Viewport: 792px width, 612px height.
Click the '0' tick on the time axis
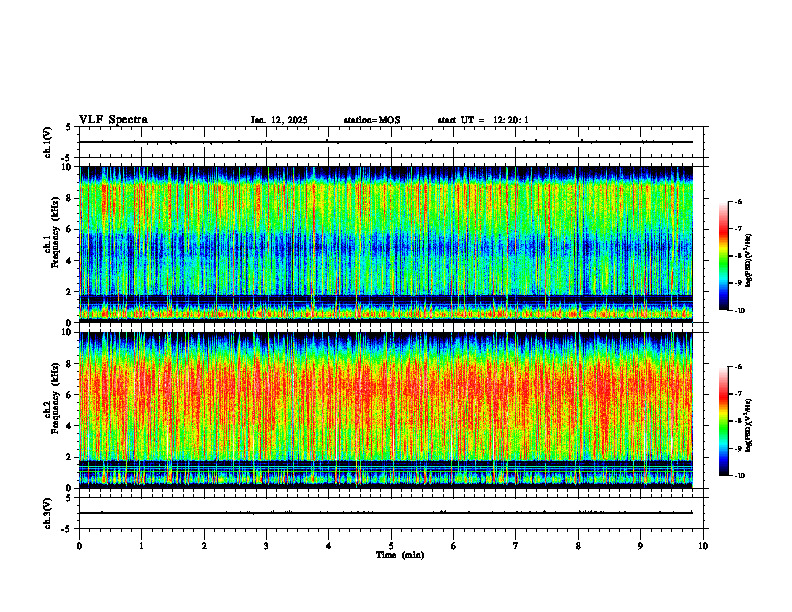point(79,546)
